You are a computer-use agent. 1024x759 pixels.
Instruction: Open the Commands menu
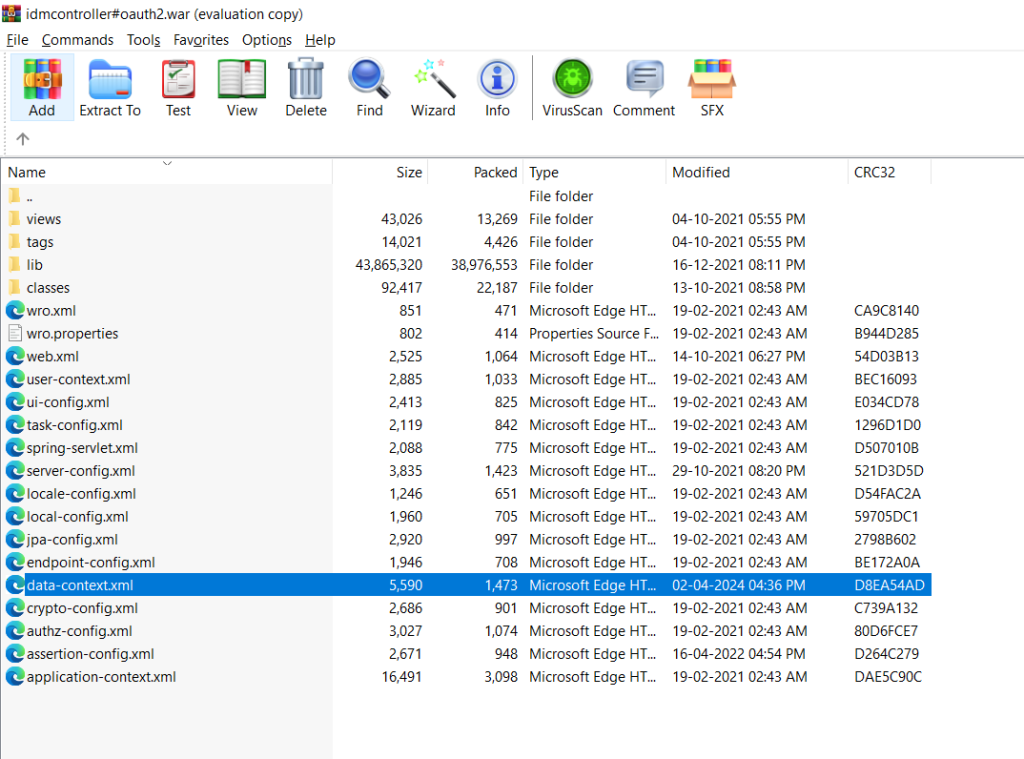point(78,40)
